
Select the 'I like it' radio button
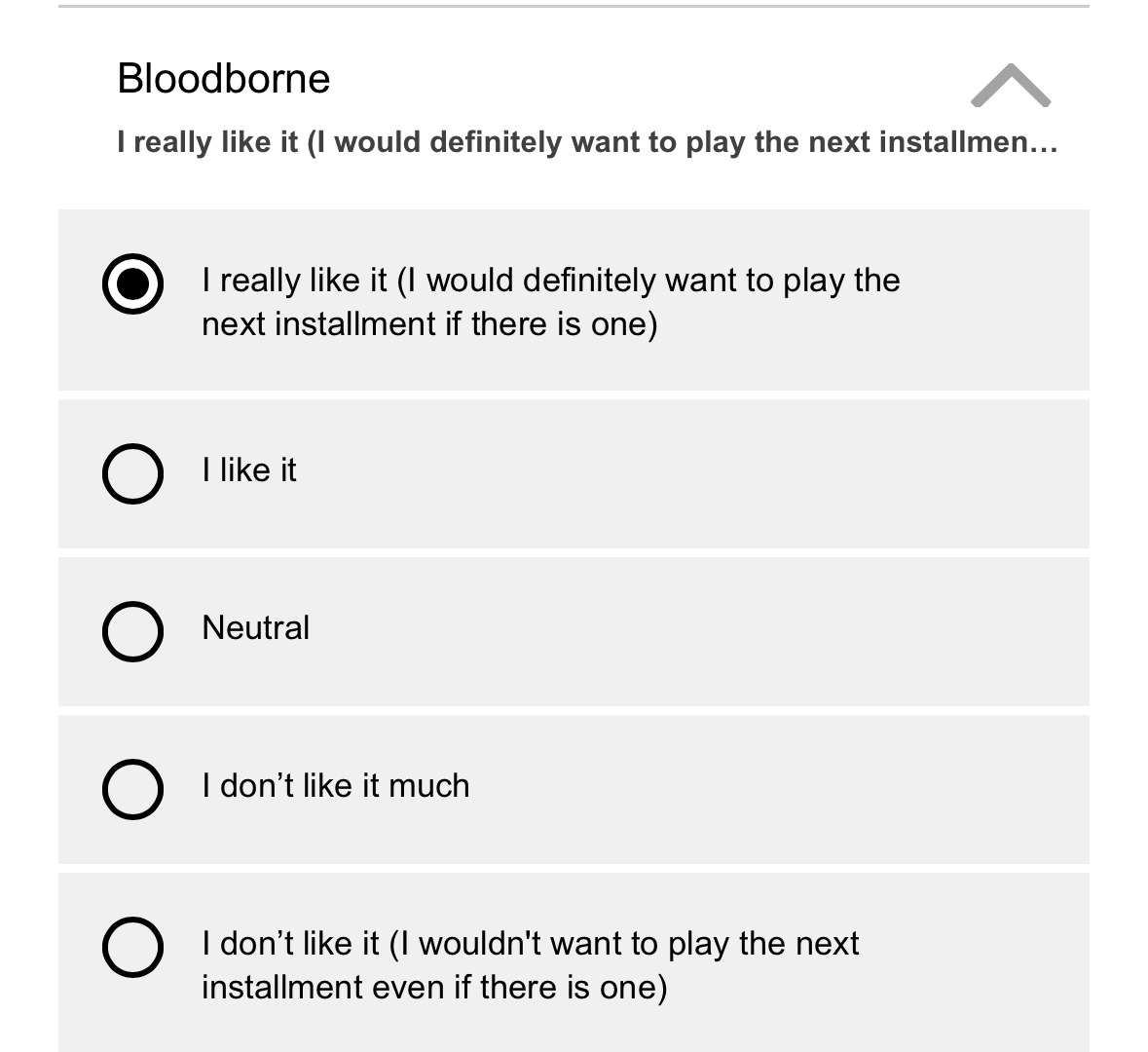[x=132, y=472]
